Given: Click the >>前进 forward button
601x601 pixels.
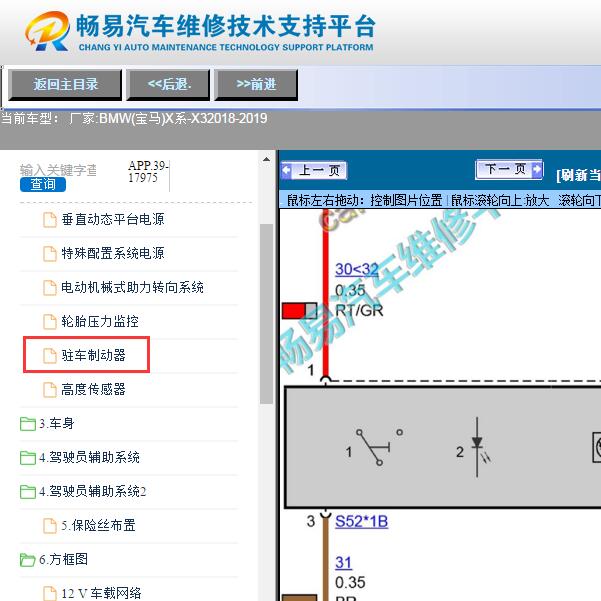Looking at the screenshot, I should coord(256,85).
